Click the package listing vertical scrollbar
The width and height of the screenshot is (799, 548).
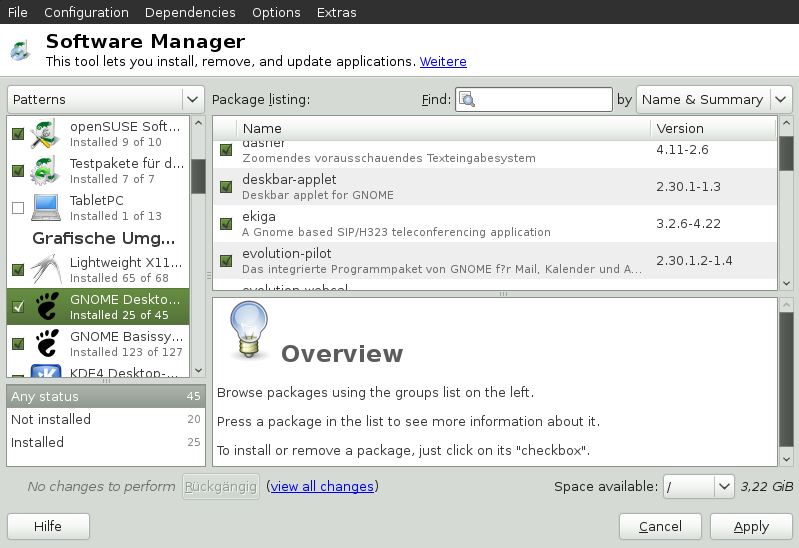pyautogui.click(x=786, y=210)
